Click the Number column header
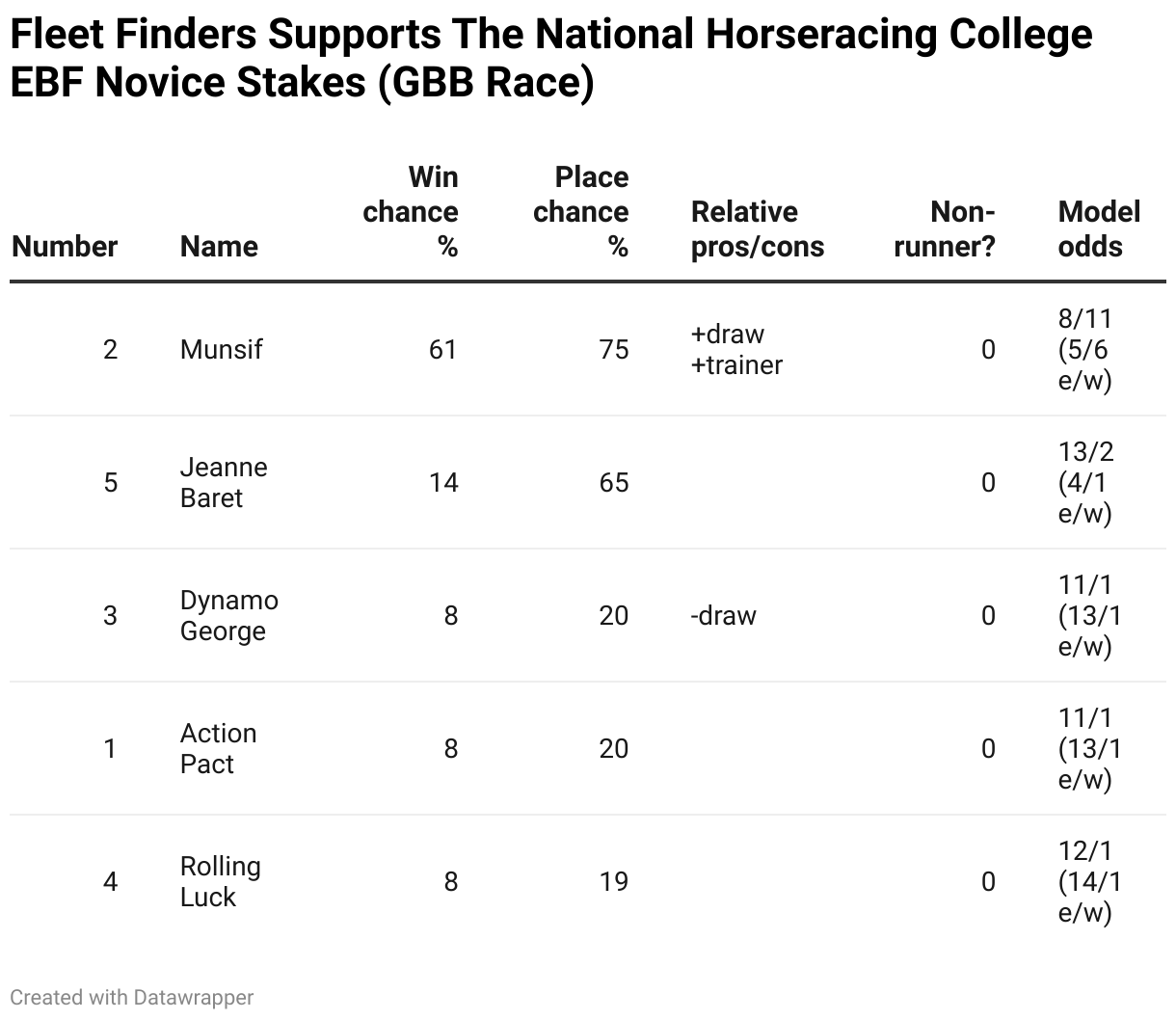The height and width of the screenshot is (1020, 1176). click(x=65, y=247)
